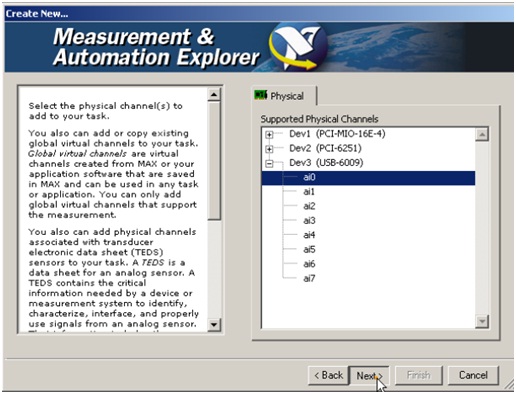The image size is (516, 394).
Task: Switch to the Physical tab
Action: [x=283, y=96]
